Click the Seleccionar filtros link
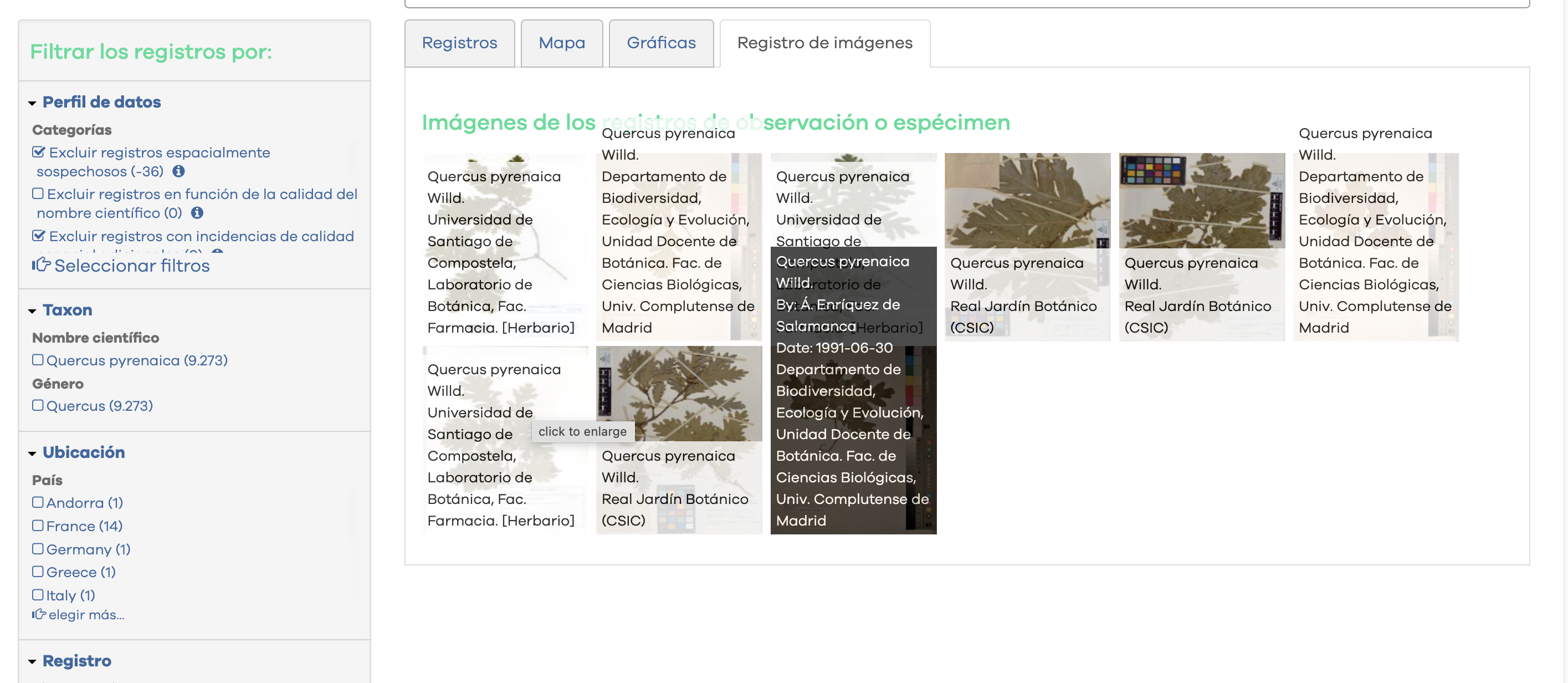 (131, 266)
